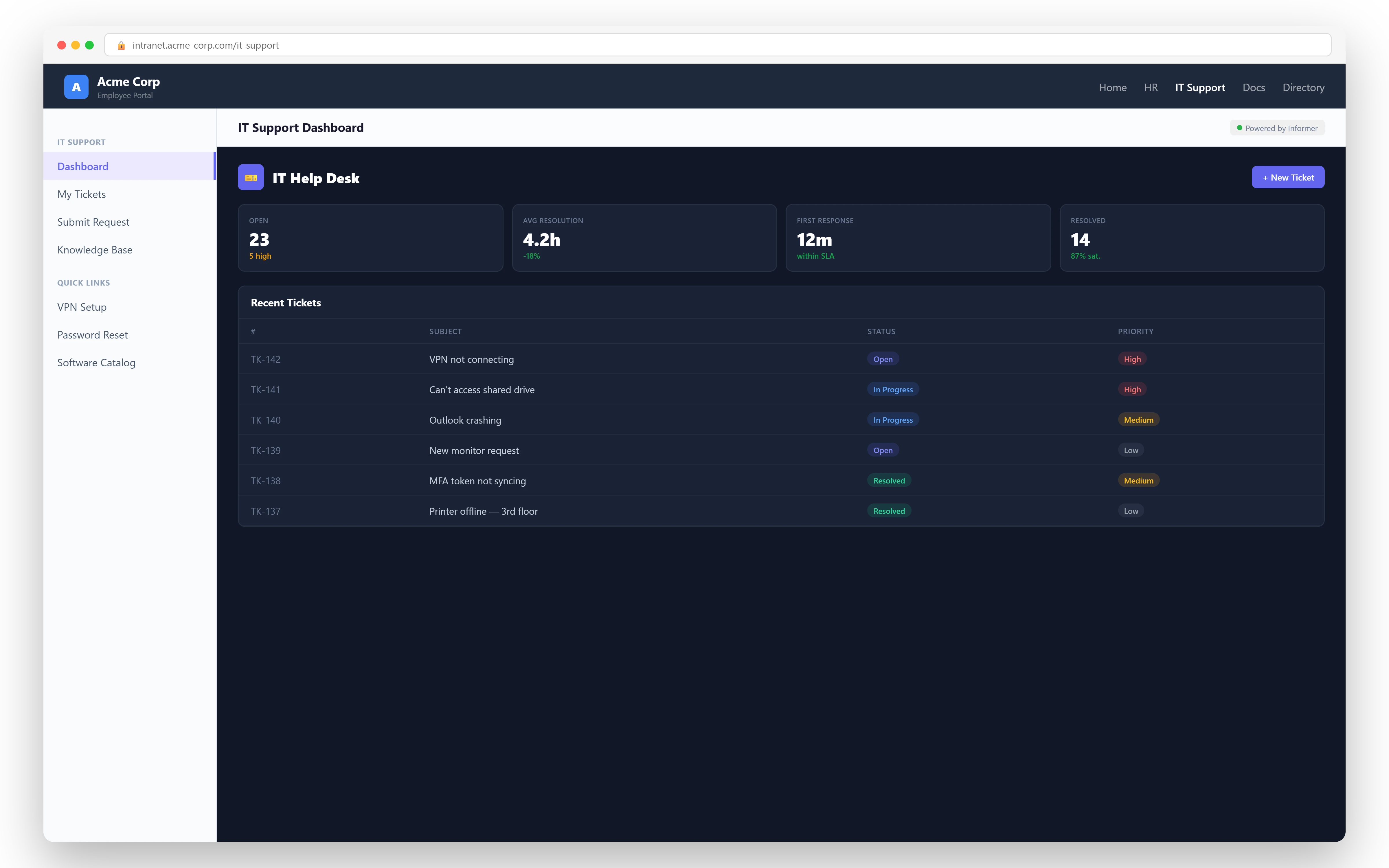Open the Powered by Informer badge
This screenshot has width=1389, height=868.
point(1276,127)
